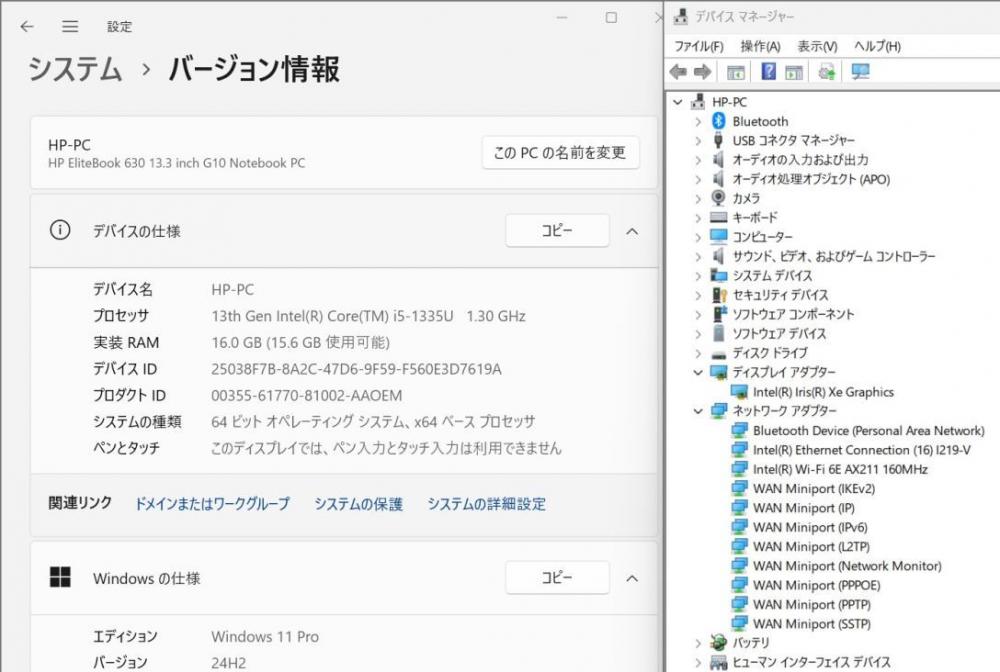Screen dimensions: 1000x672
Task: Click the processor value 13th Gen Intel Core i5-1335U
Action: click(369, 316)
